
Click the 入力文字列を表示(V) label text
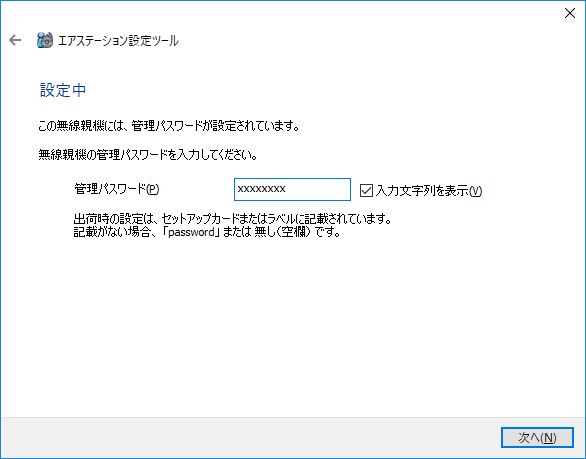(429, 191)
